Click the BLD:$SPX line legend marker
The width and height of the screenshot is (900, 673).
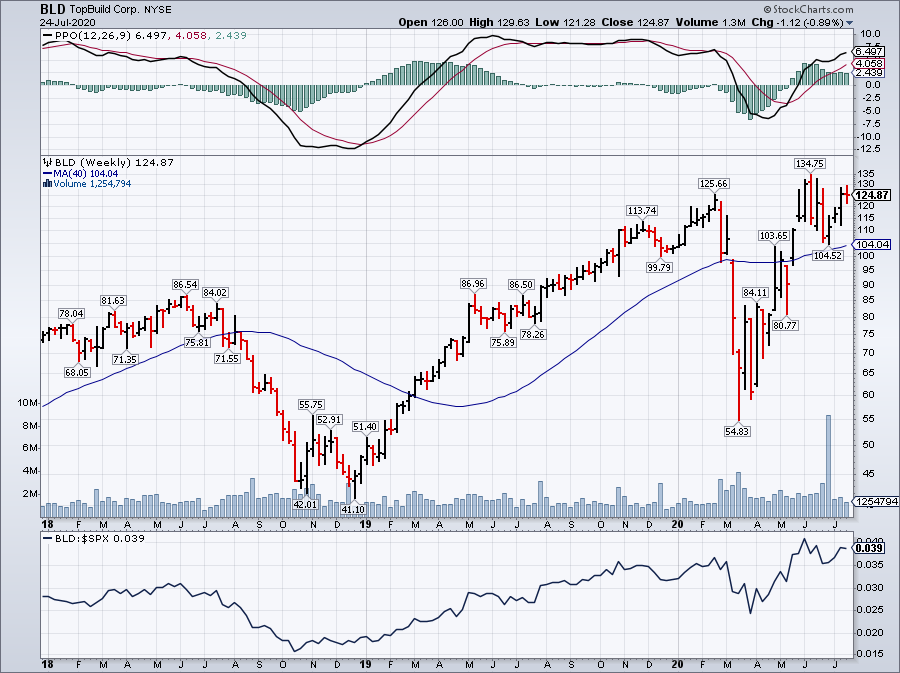tap(47, 539)
